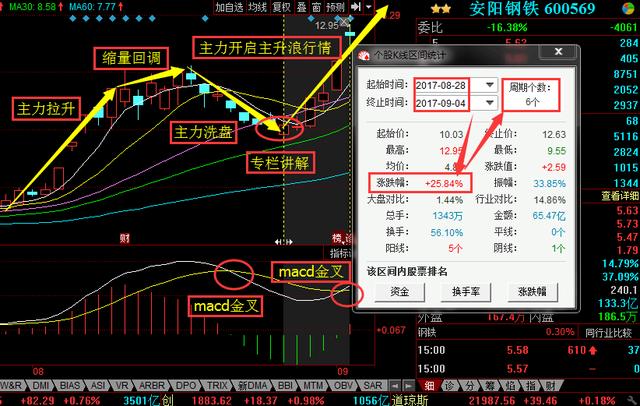
Task: Open the 预测 forecast tool
Action: 336,7
